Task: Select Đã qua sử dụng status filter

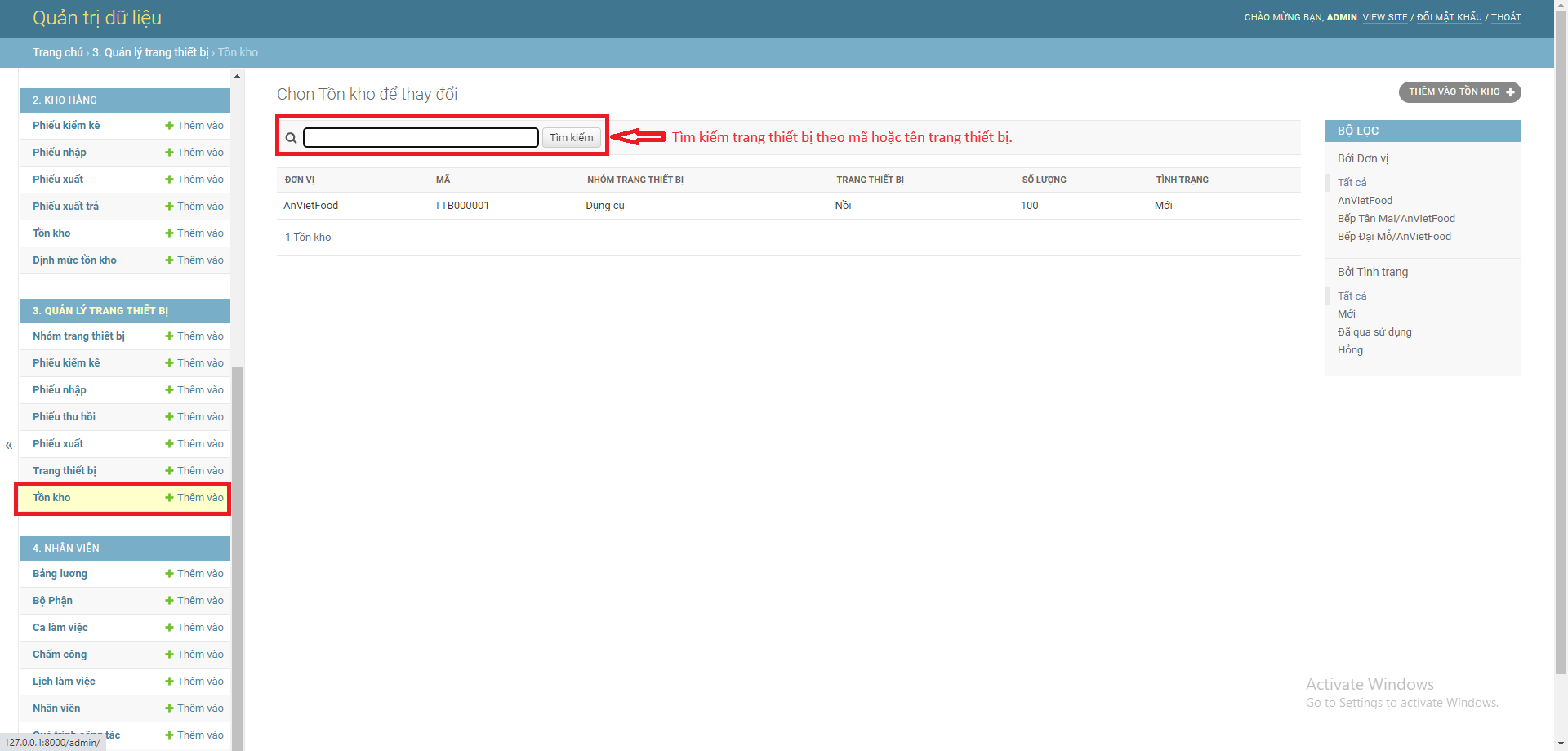Action: coord(1374,331)
